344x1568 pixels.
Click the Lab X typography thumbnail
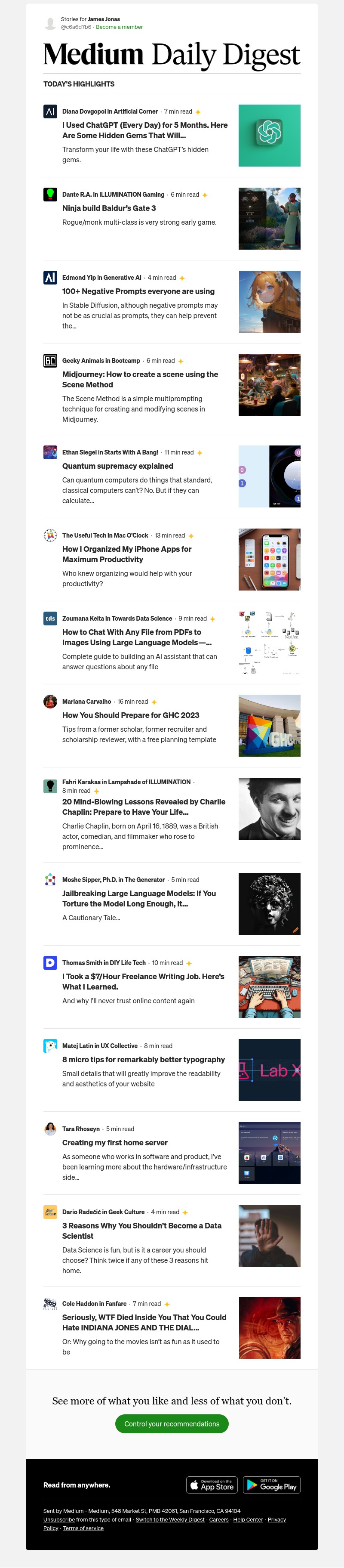pyautogui.click(x=269, y=1070)
